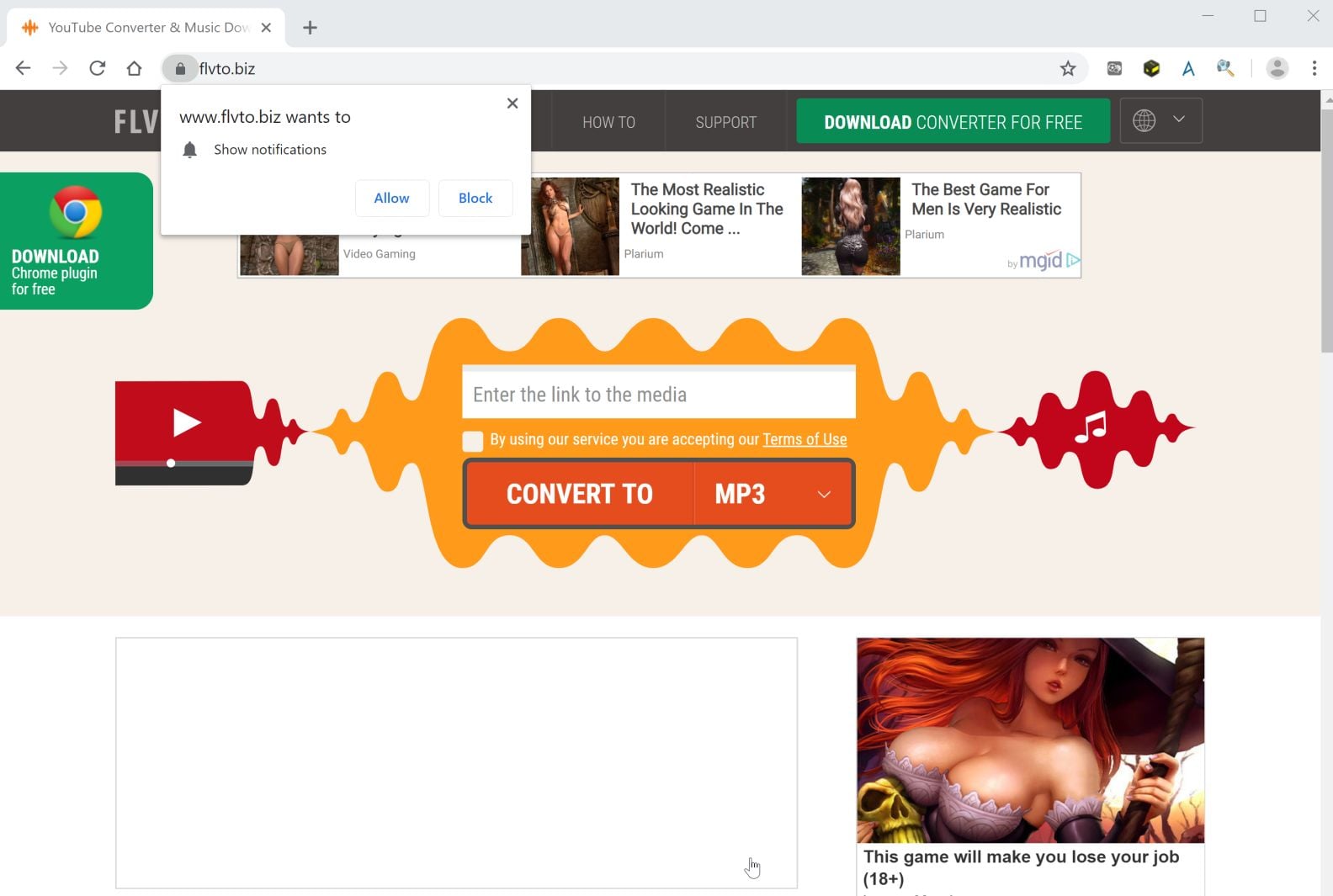The image size is (1333, 896).
Task: Open the Terms of Use link
Action: click(805, 439)
